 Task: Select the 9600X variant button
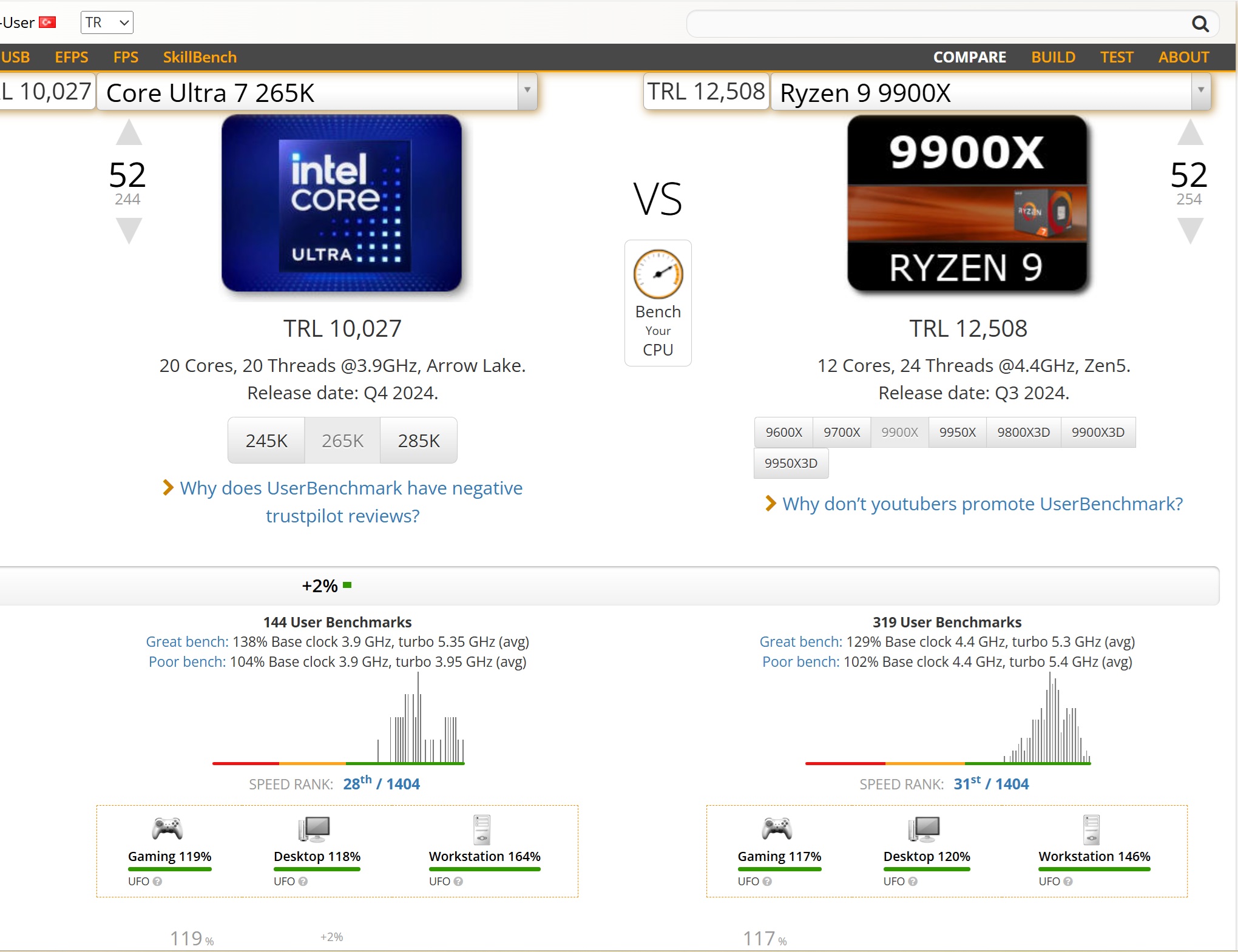pyautogui.click(x=783, y=432)
